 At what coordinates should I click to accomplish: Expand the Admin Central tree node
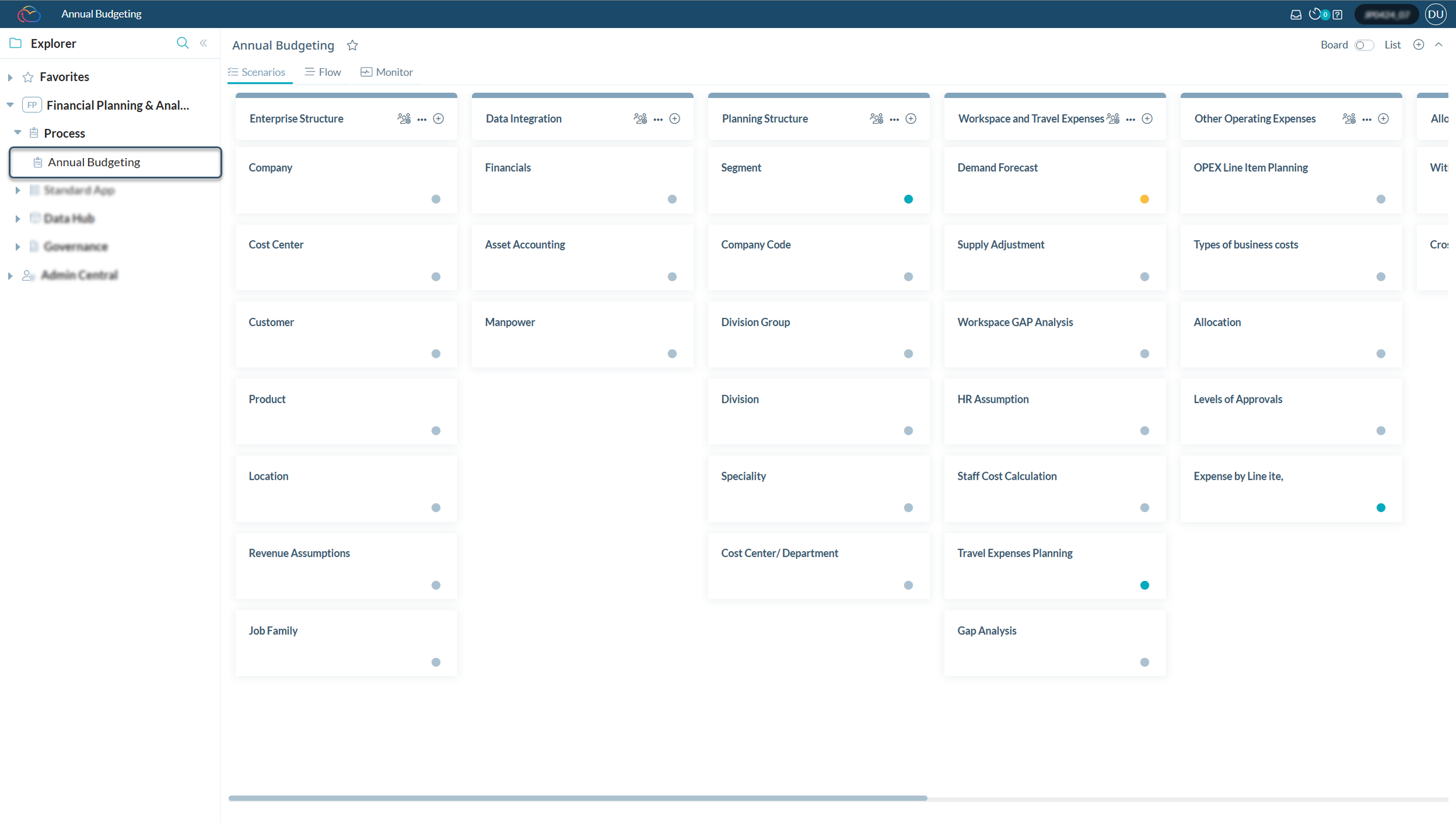[10, 275]
